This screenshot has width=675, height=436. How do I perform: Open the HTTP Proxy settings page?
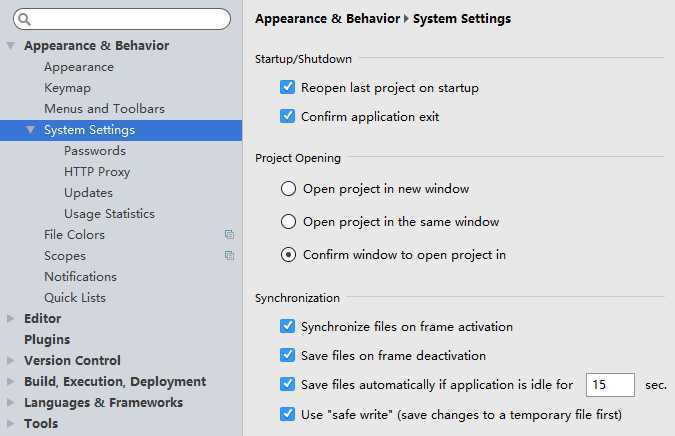point(97,172)
